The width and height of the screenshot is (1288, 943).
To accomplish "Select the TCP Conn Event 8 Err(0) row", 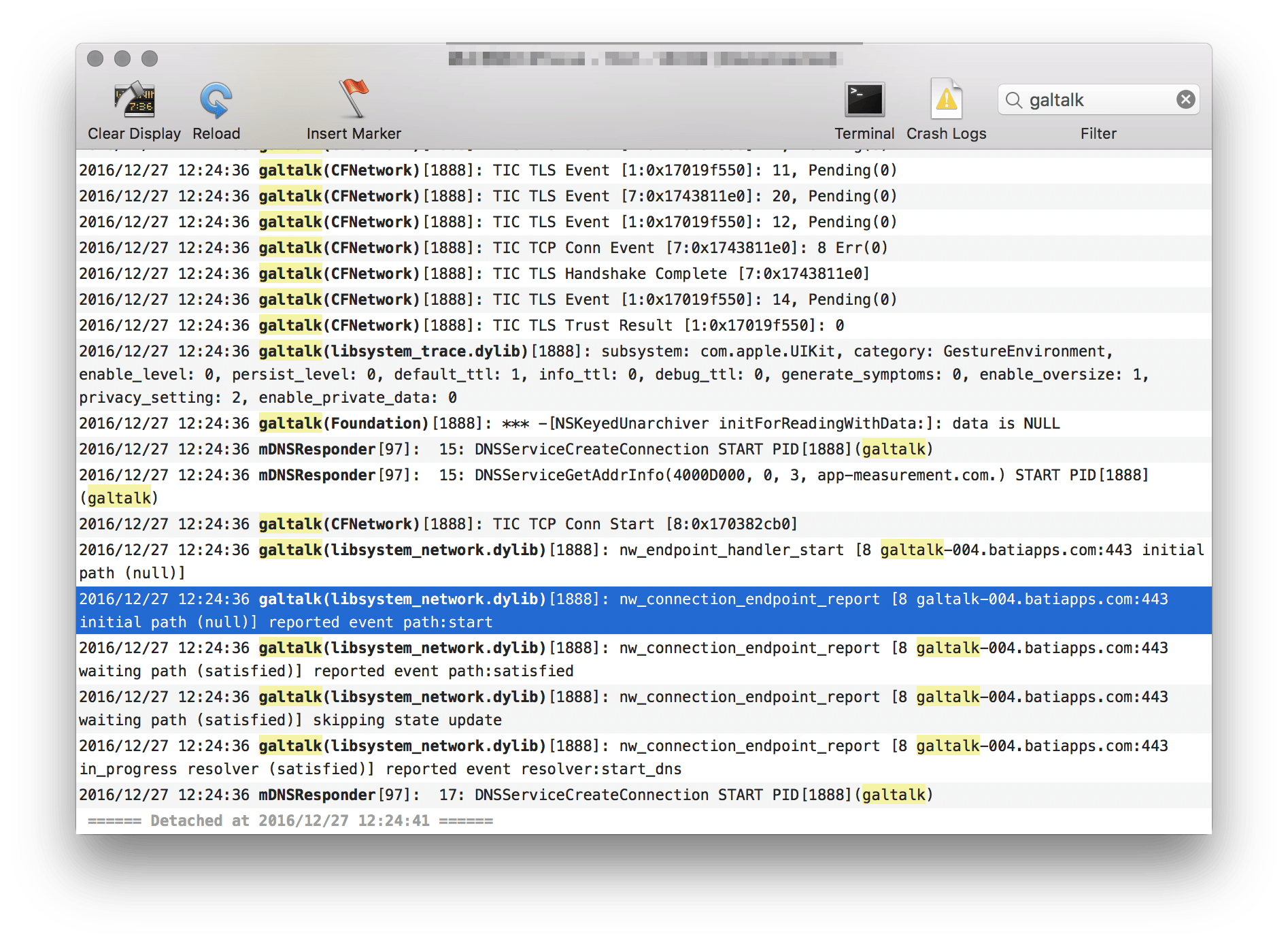I will [643, 248].
